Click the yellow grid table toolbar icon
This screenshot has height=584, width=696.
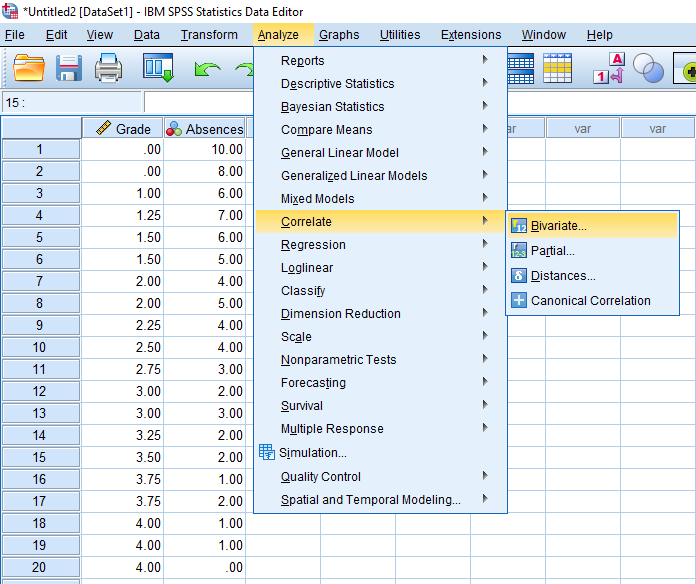coord(557,68)
